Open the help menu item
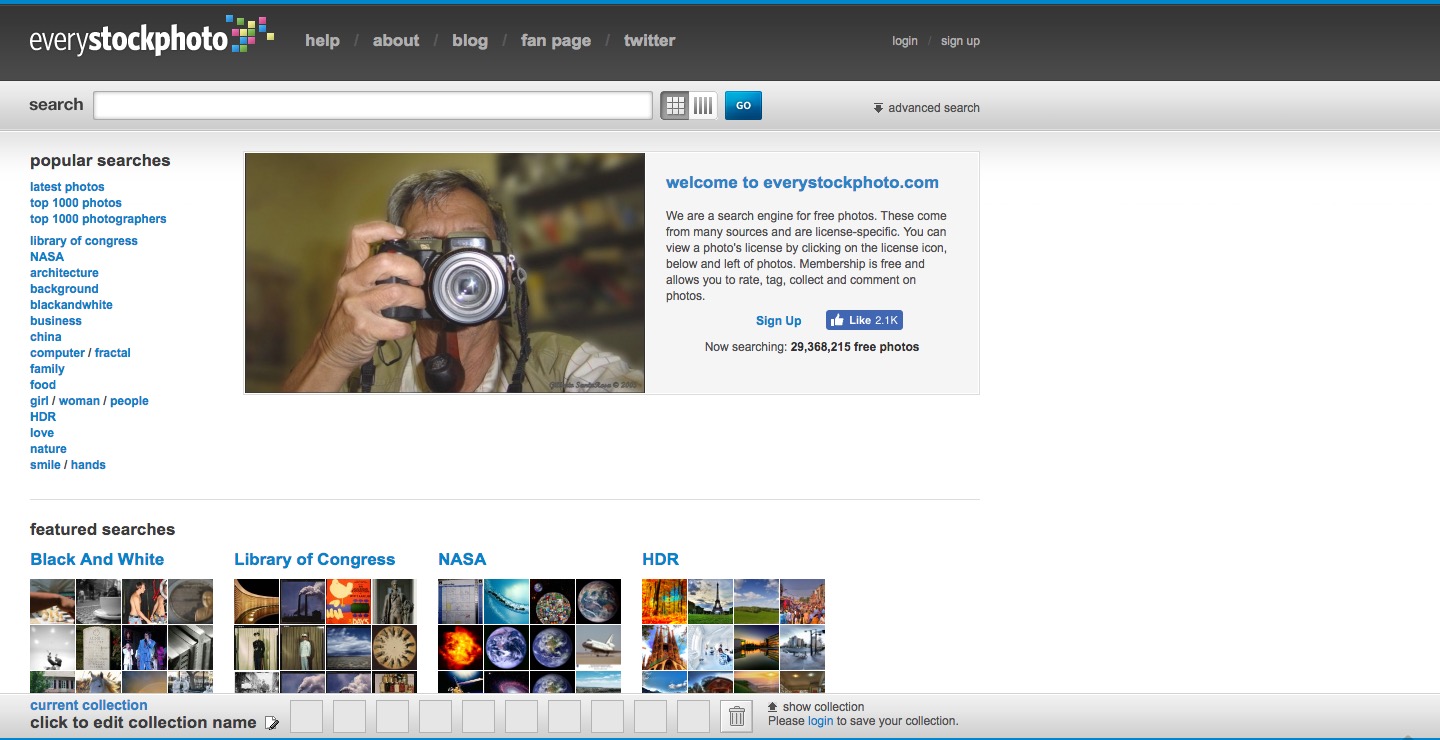The image size is (1440, 740). 322,41
